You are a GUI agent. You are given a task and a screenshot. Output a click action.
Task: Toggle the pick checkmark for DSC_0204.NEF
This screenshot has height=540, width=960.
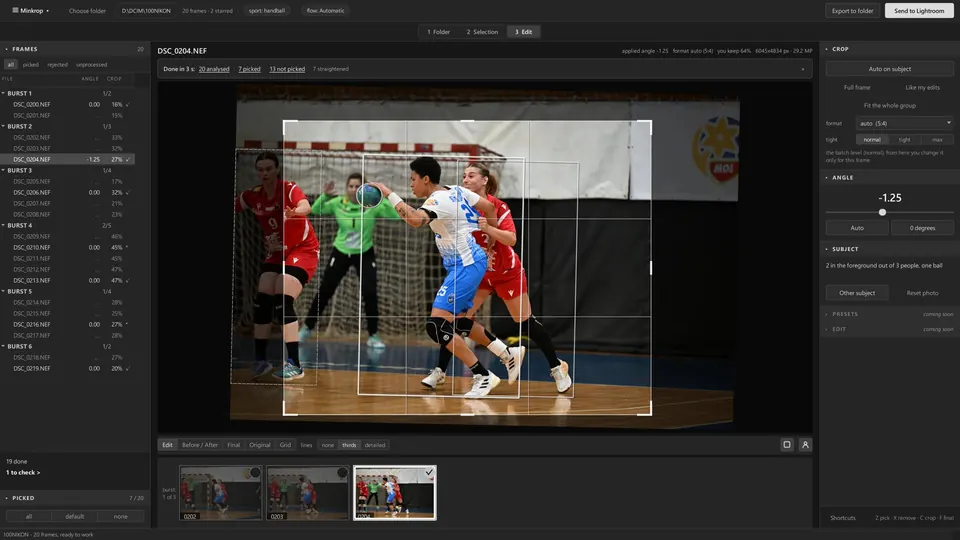tap(127, 160)
